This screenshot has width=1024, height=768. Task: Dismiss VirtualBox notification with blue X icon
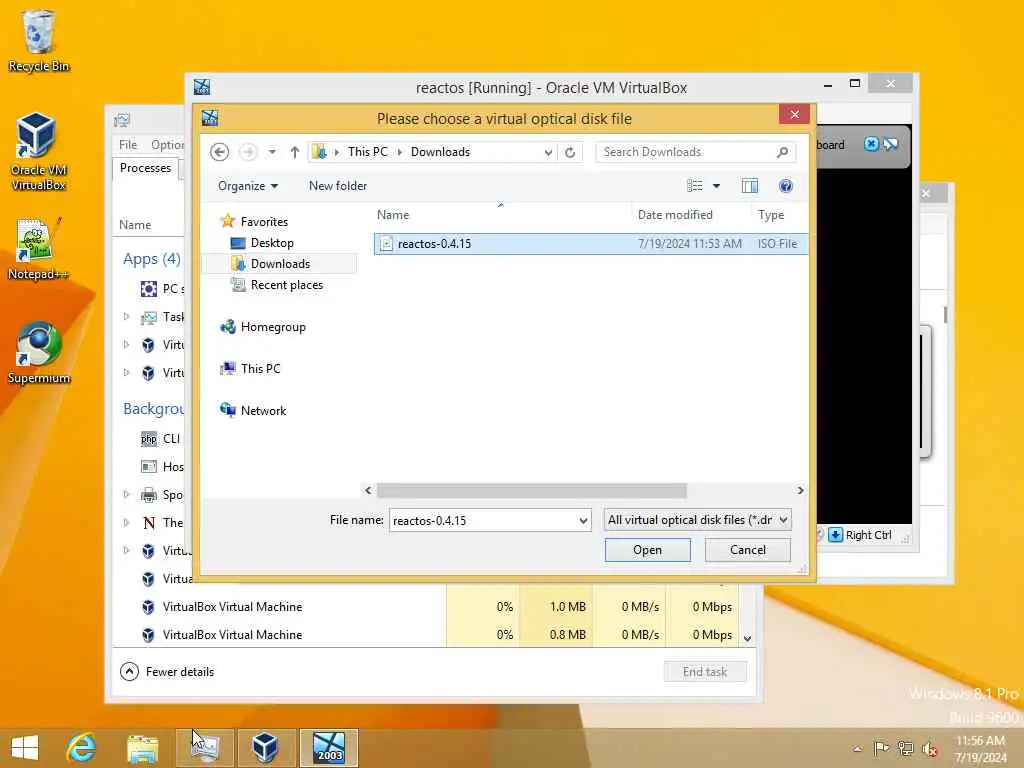[871, 144]
